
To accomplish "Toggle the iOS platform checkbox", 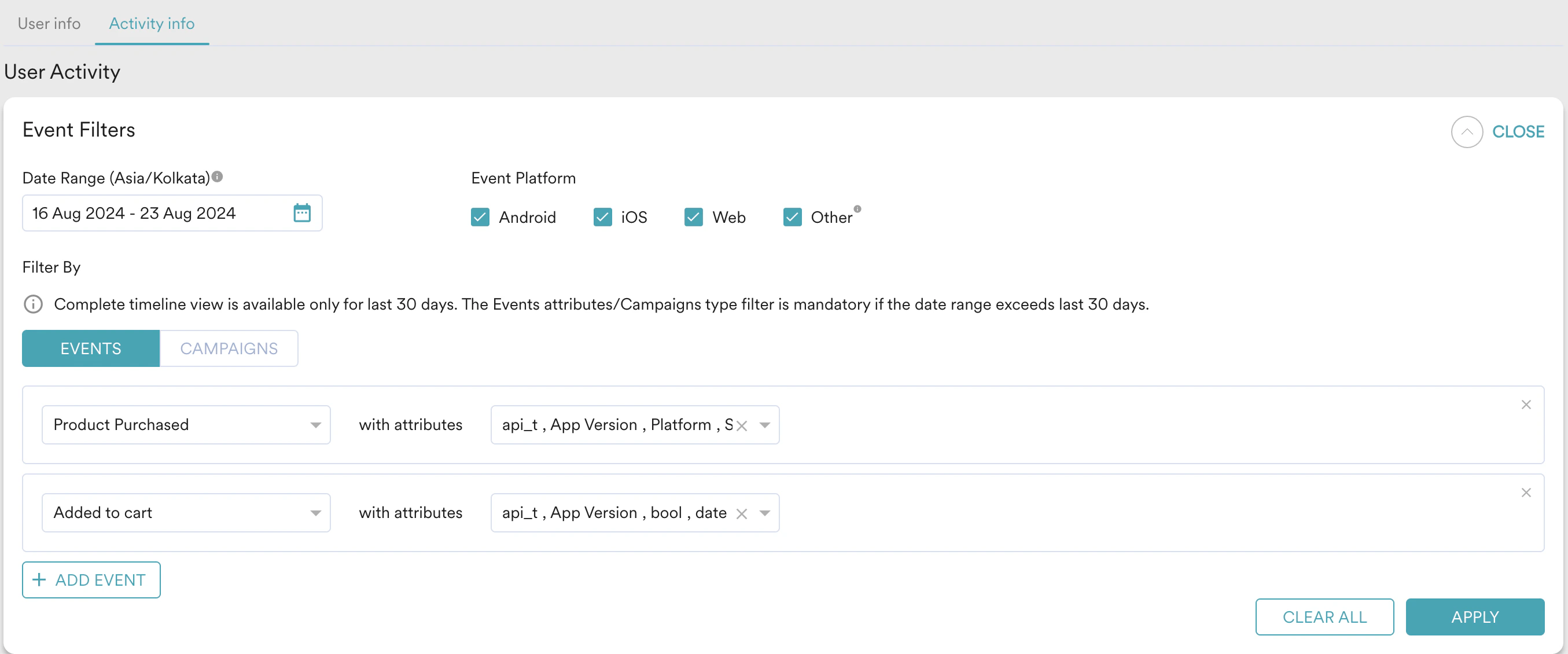I will [x=602, y=218].
